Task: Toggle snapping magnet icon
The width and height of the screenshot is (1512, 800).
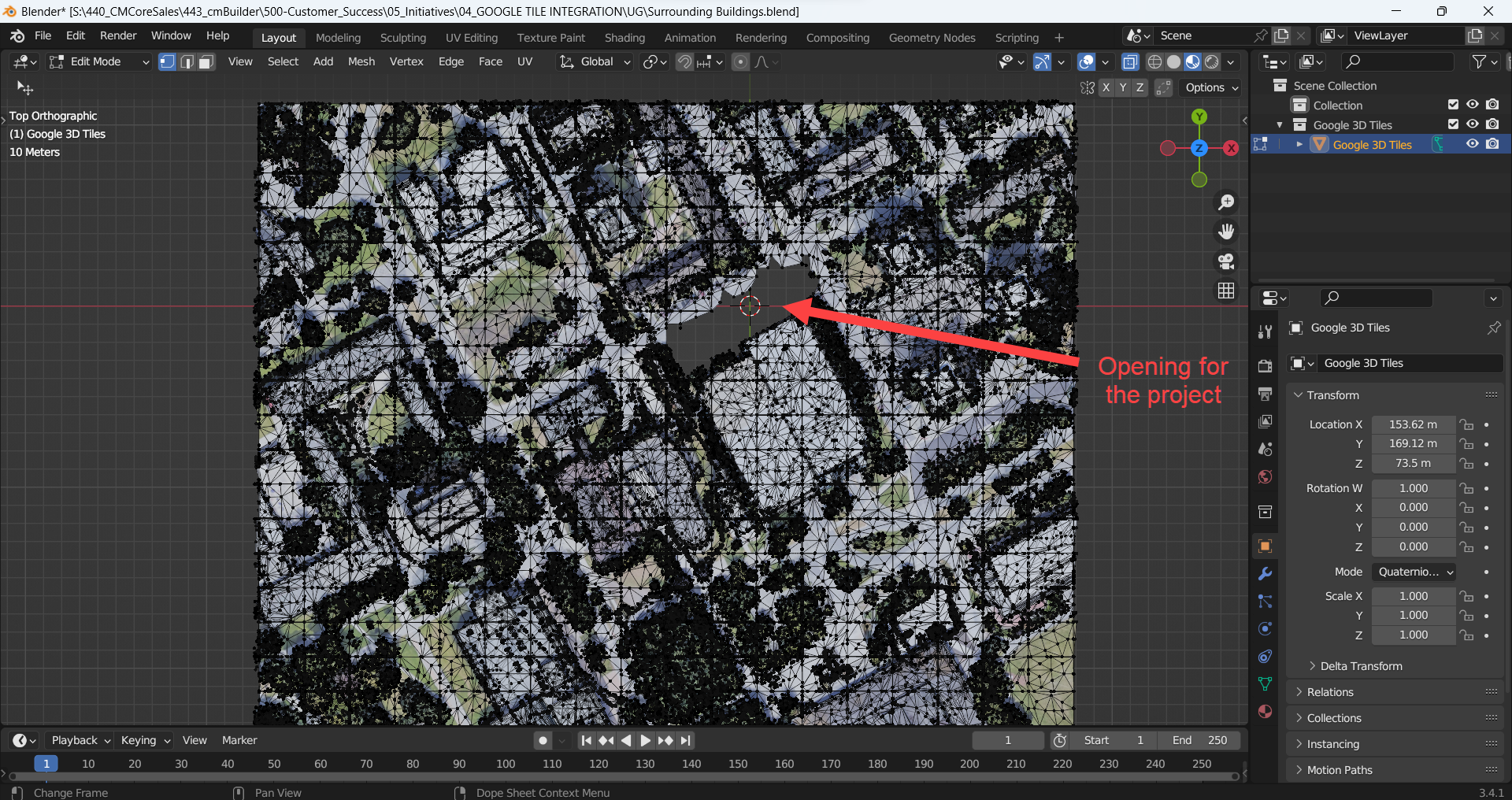Action: [685, 61]
